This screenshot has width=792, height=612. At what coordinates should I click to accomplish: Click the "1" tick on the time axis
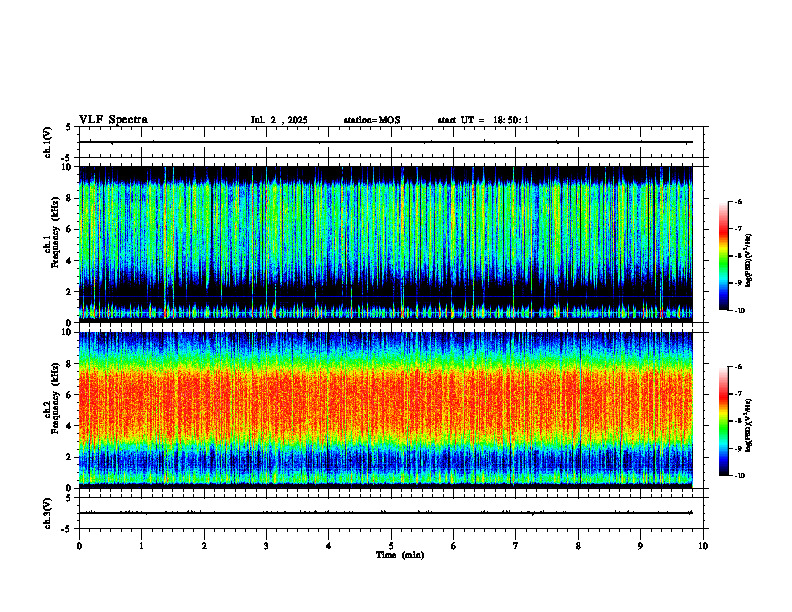[x=141, y=546]
